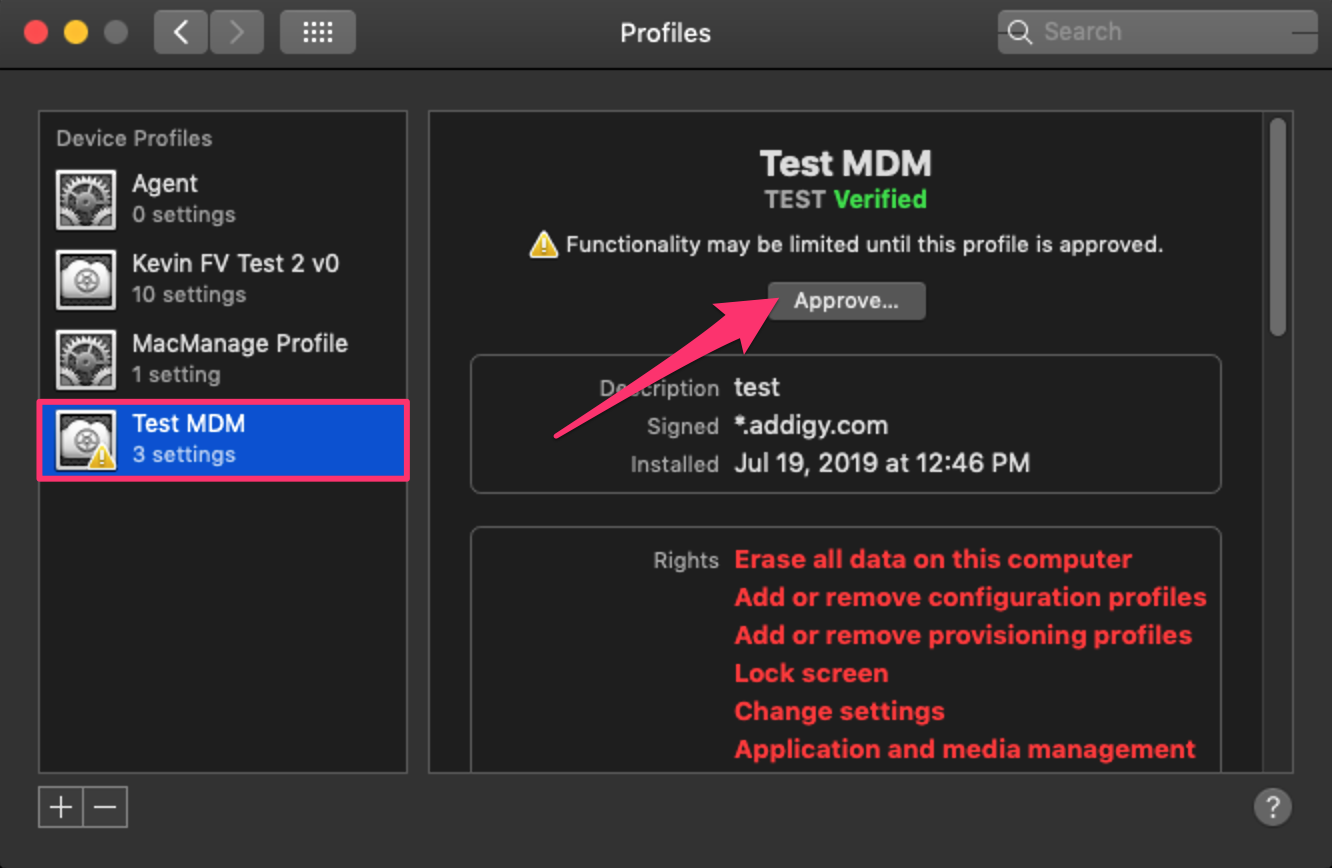Open help with the question mark button
The image size is (1332, 868).
(x=1273, y=806)
